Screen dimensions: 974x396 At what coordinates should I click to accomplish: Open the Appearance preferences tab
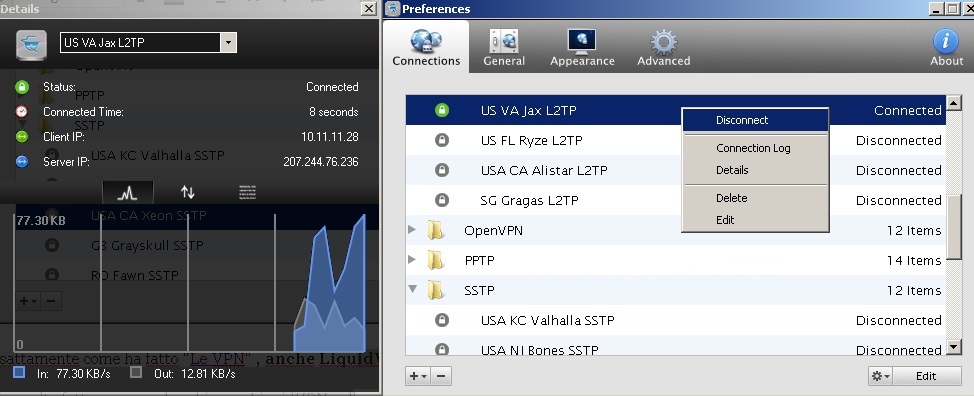(x=582, y=47)
